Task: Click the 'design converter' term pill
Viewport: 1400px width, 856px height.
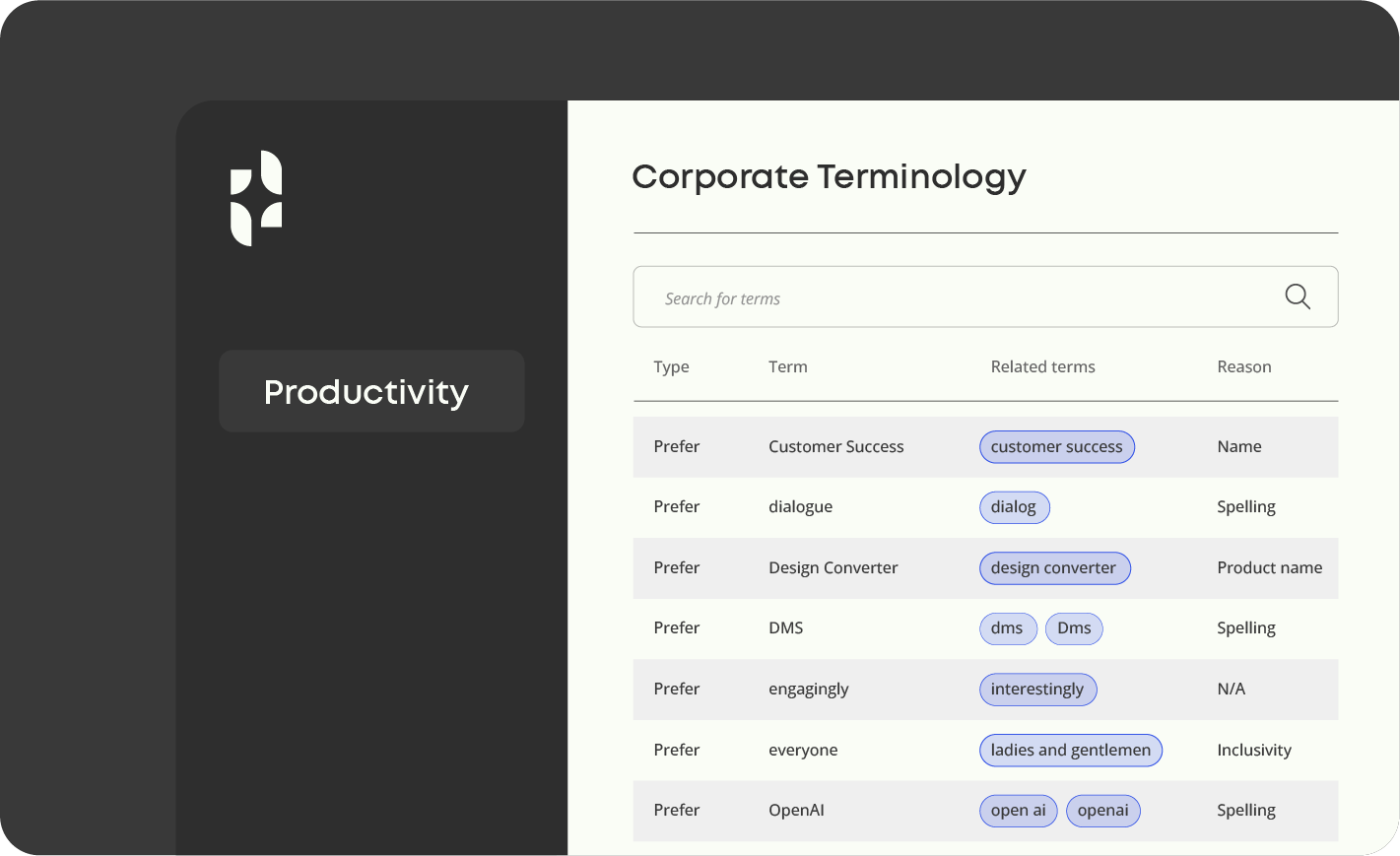Action: pos(1054,567)
